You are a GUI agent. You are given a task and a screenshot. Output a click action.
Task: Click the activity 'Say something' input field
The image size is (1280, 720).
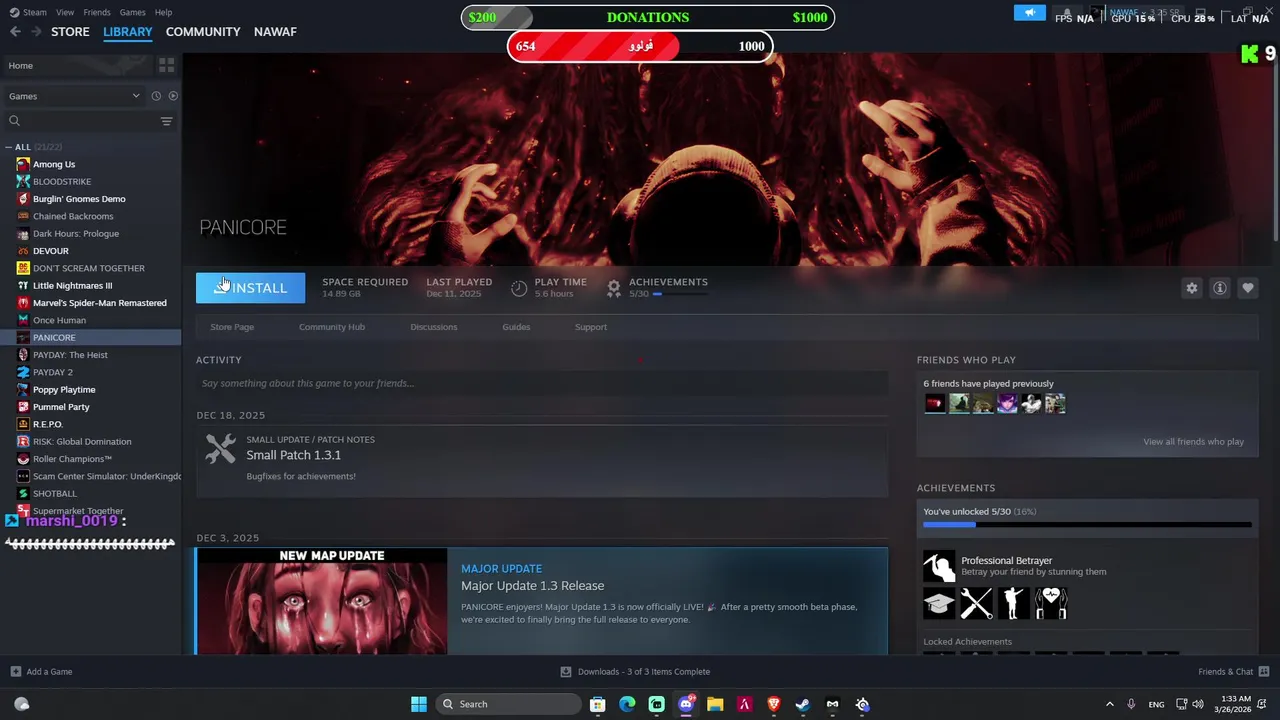pyautogui.click(x=542, y=383)
